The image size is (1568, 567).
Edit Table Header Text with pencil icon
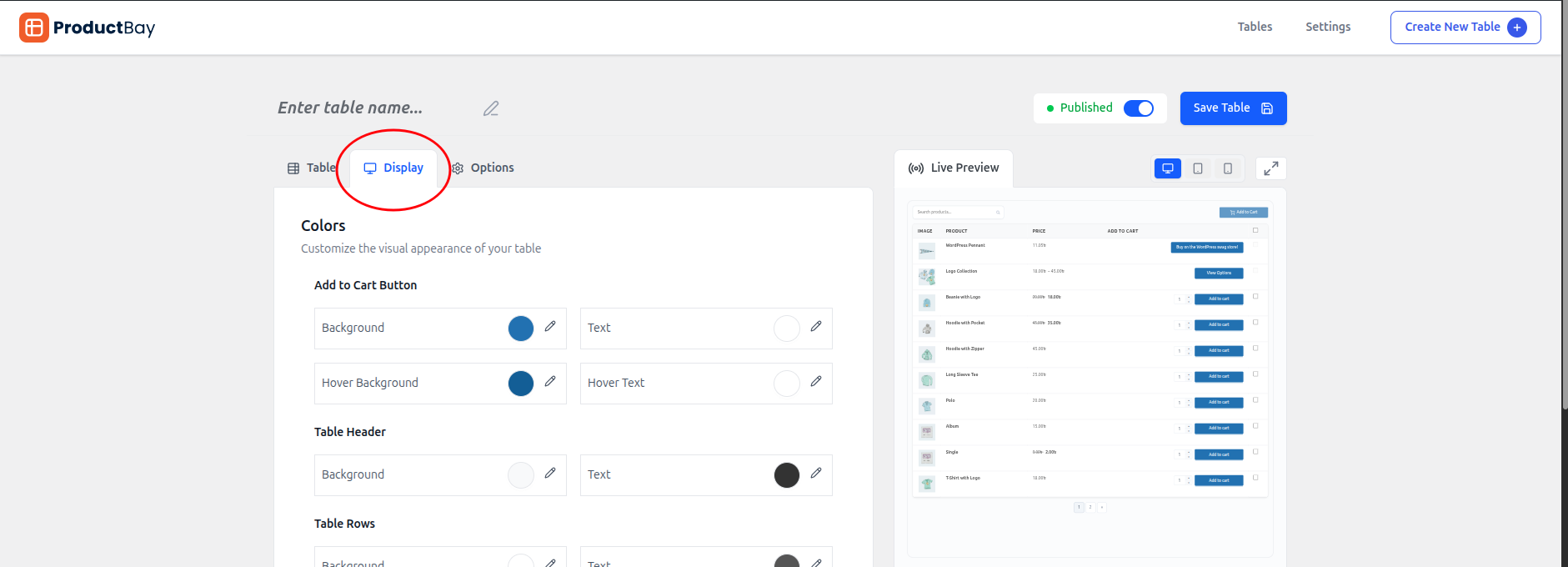tap(816, 474)
